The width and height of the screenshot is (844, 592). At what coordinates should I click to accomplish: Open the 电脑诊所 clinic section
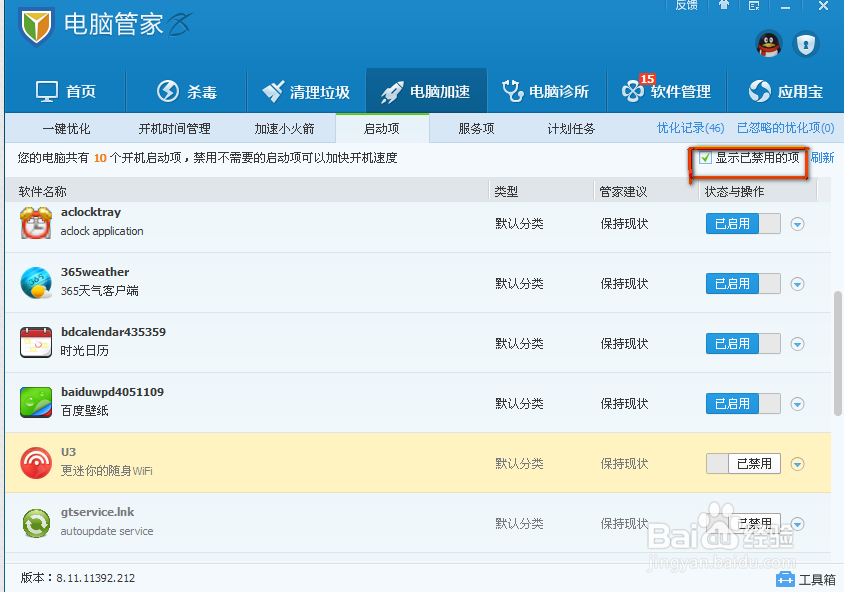click(x=546, y=91)
